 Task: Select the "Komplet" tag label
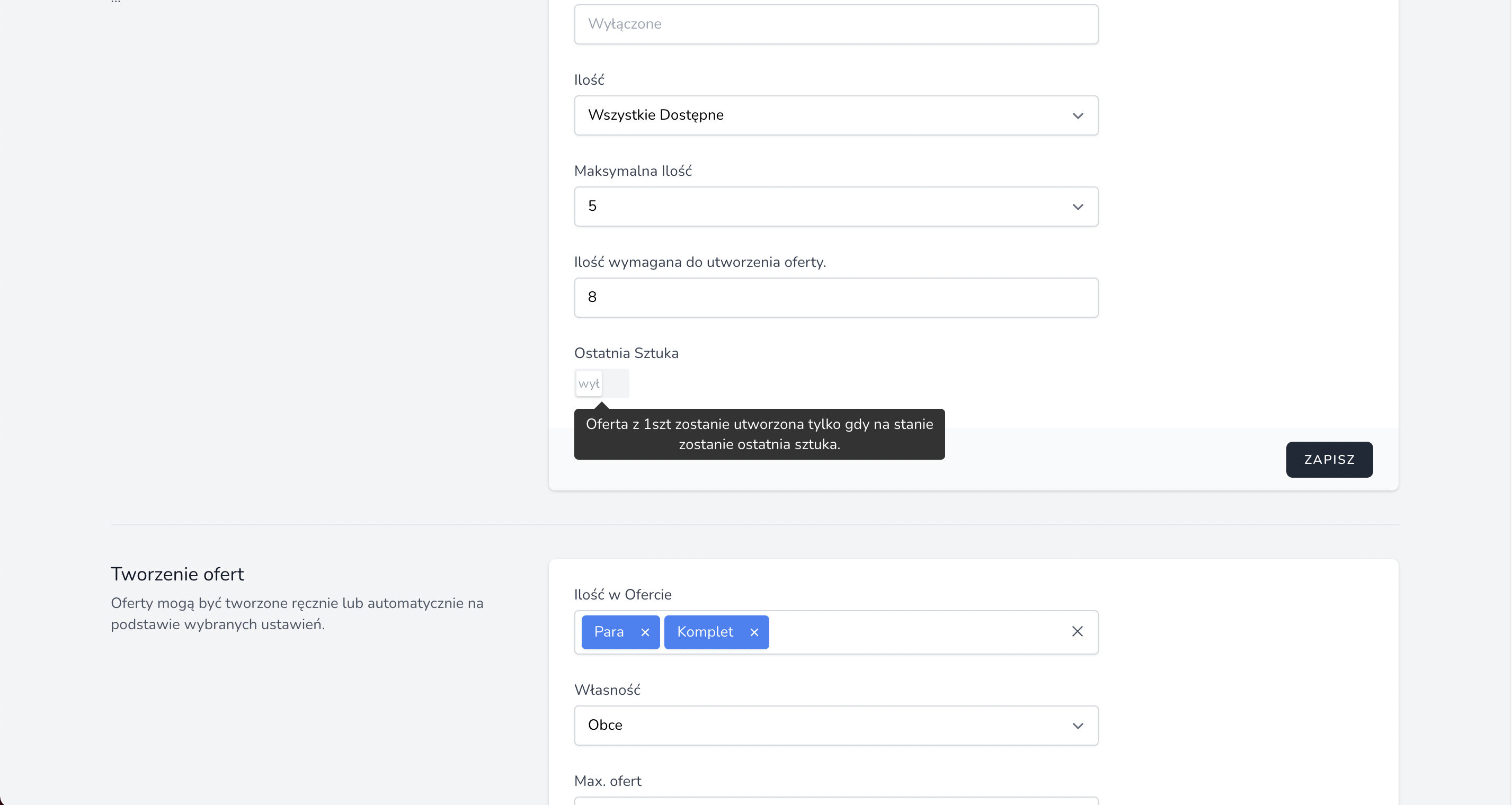[x=705, y=632]
